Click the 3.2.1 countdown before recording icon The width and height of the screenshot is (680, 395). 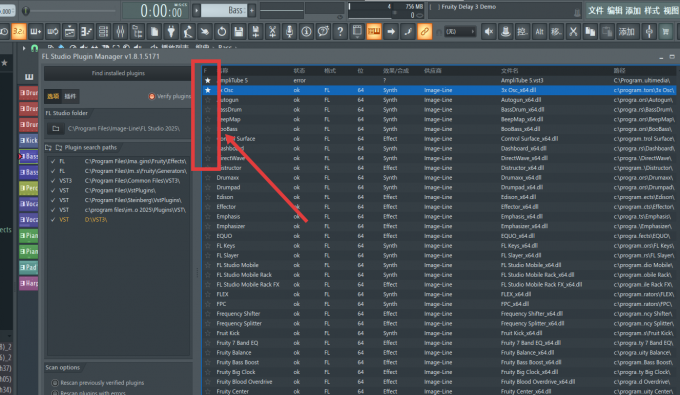19,32
